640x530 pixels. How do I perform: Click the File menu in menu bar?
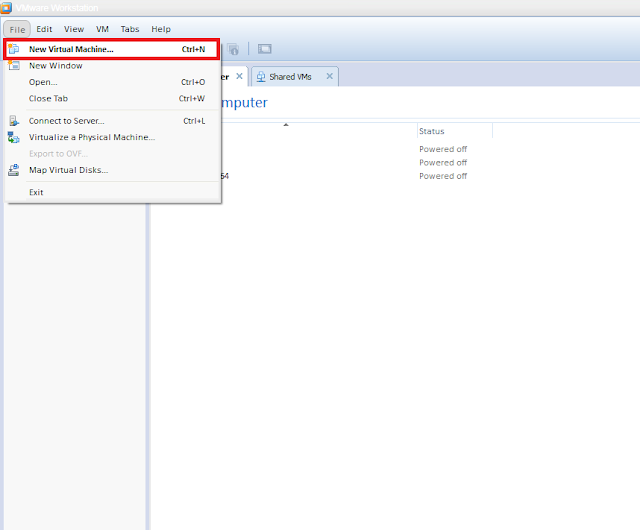pos(17,29)
